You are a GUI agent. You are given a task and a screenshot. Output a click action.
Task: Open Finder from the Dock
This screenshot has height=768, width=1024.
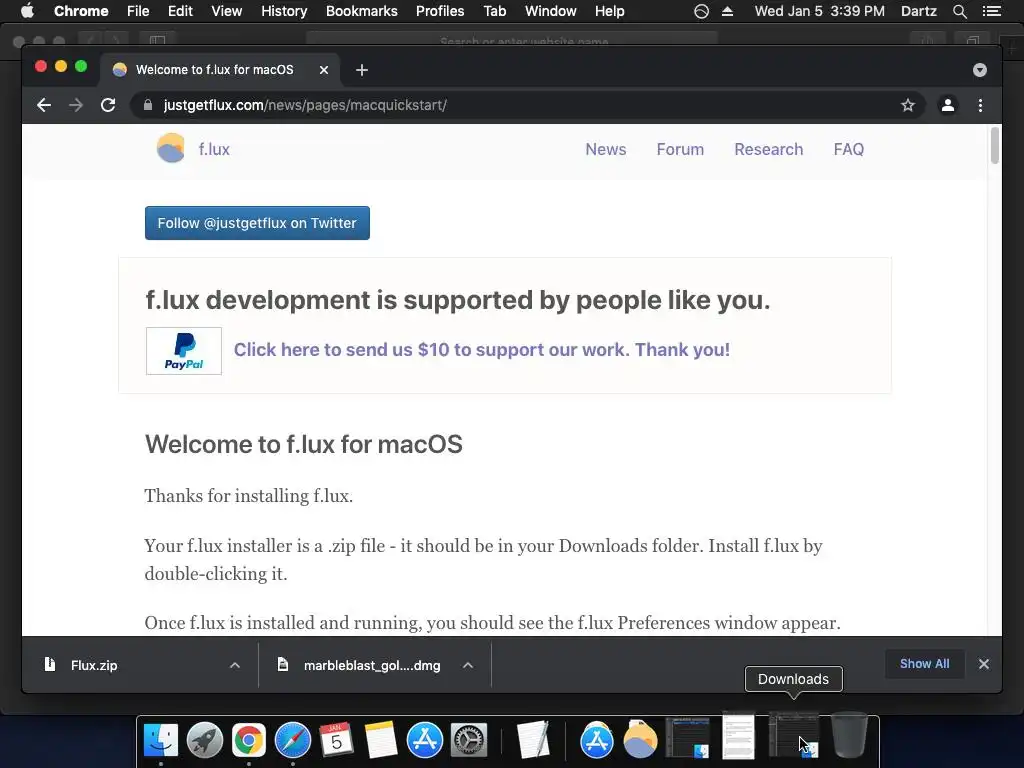tap(161, 740)
